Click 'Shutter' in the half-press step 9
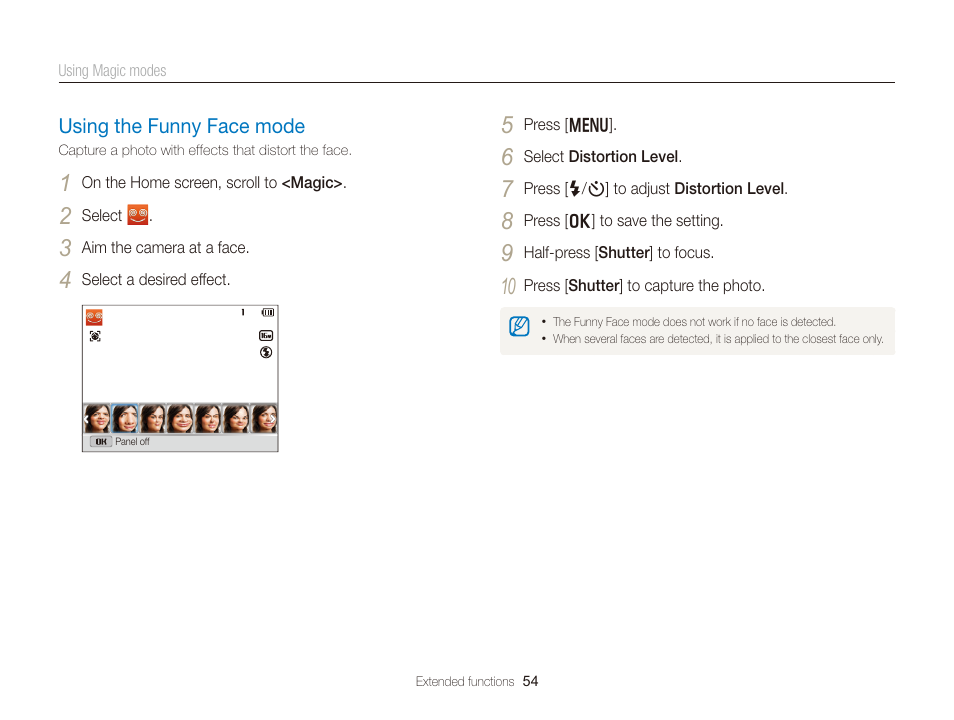Image resolution: width=954 pixels, height=720 pixels. coord(624,253)
